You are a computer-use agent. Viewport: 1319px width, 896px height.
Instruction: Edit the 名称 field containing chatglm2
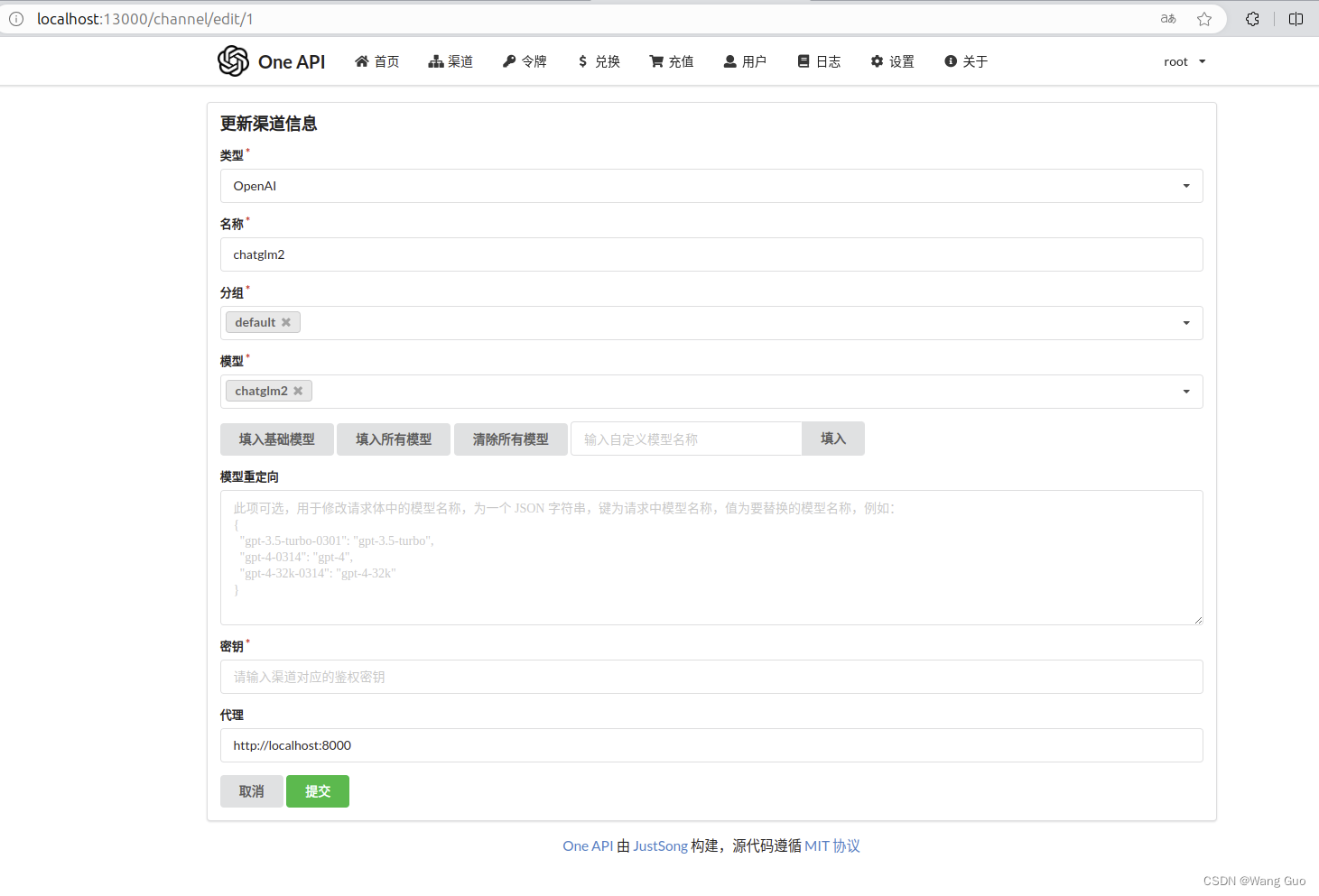[x=711, y=254]
